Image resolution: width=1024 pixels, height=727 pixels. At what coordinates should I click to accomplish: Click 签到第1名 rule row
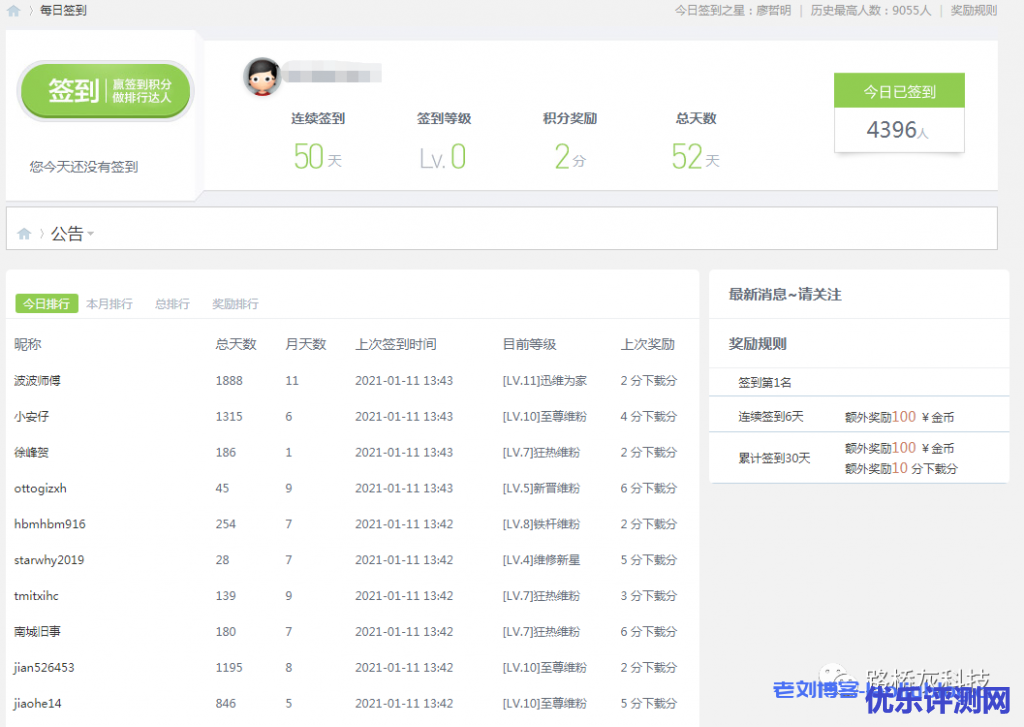point(765,382)
